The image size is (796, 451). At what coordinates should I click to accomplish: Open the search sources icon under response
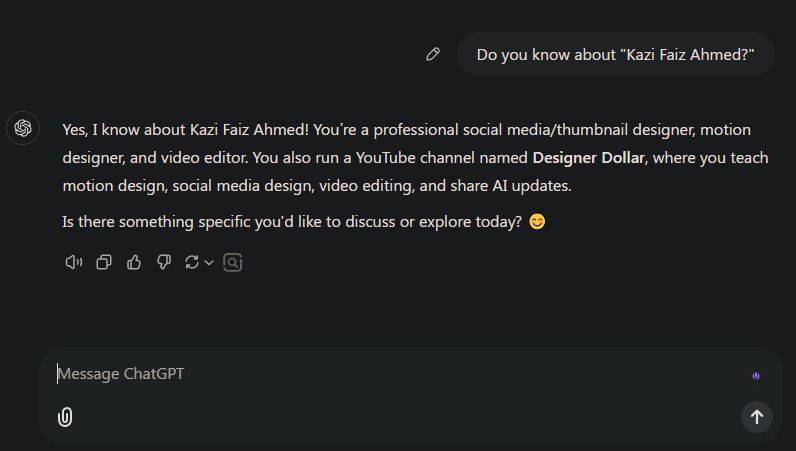click(x=233, y=262)
